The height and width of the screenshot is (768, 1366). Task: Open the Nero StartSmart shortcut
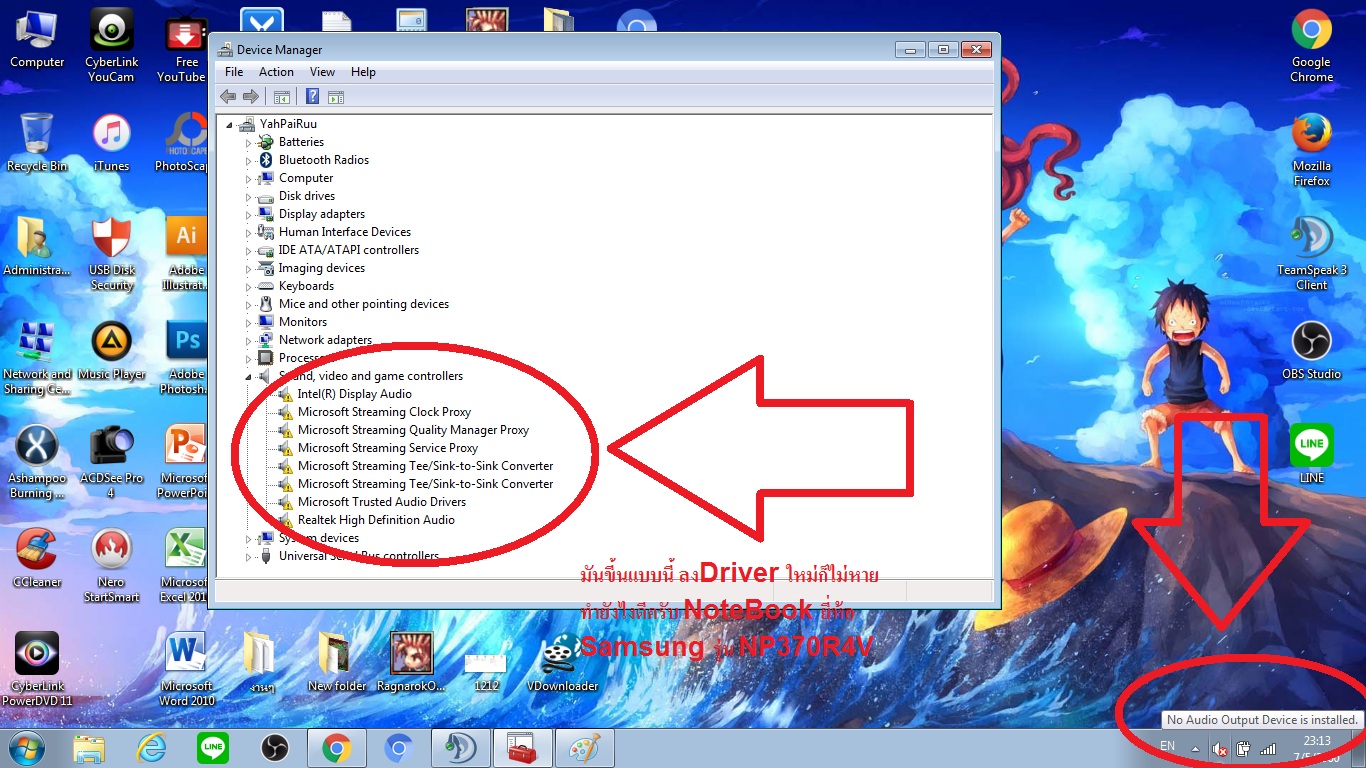(111, 566)
